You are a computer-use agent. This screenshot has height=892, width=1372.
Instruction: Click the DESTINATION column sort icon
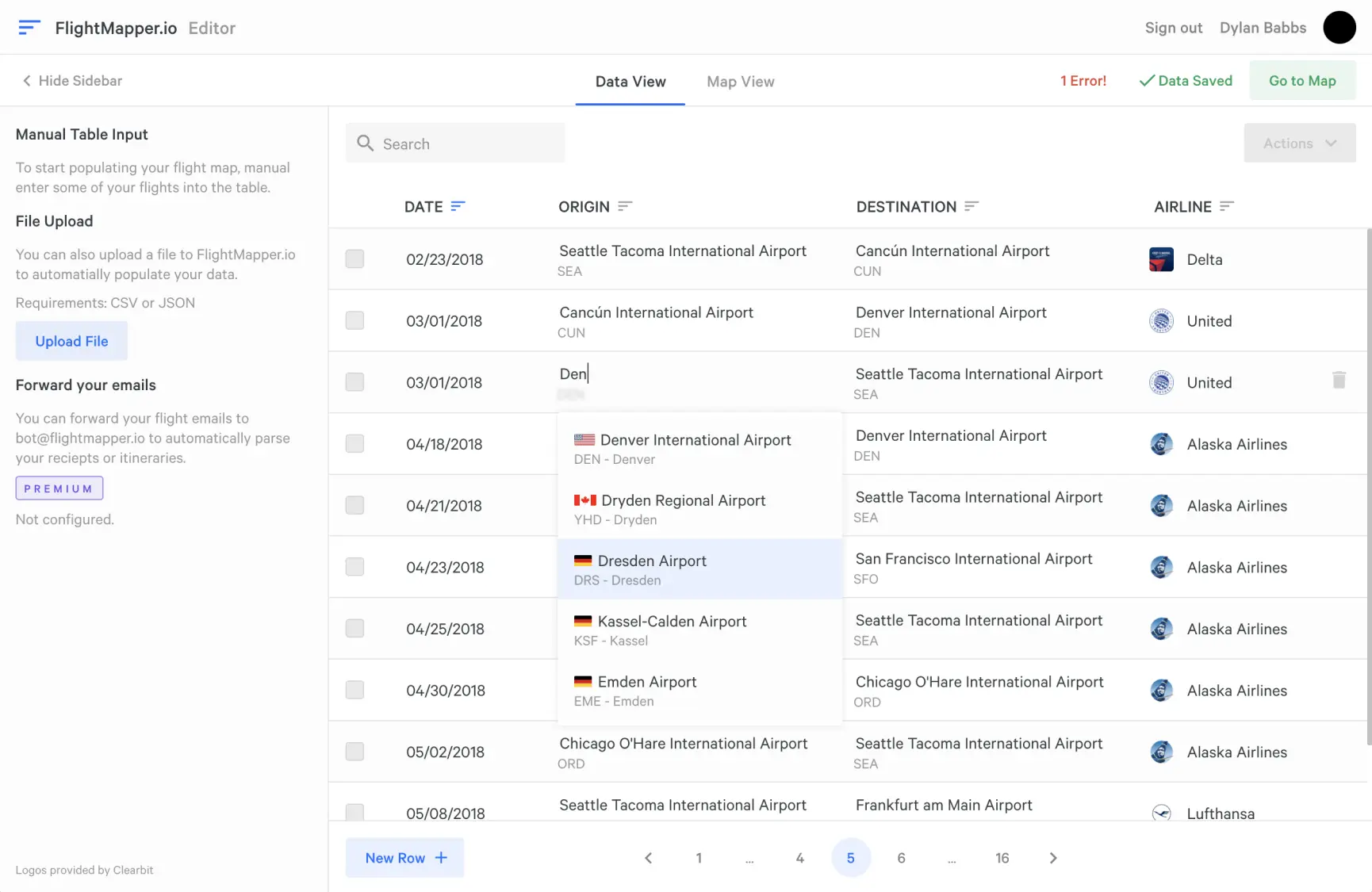(x=972, y=206)
